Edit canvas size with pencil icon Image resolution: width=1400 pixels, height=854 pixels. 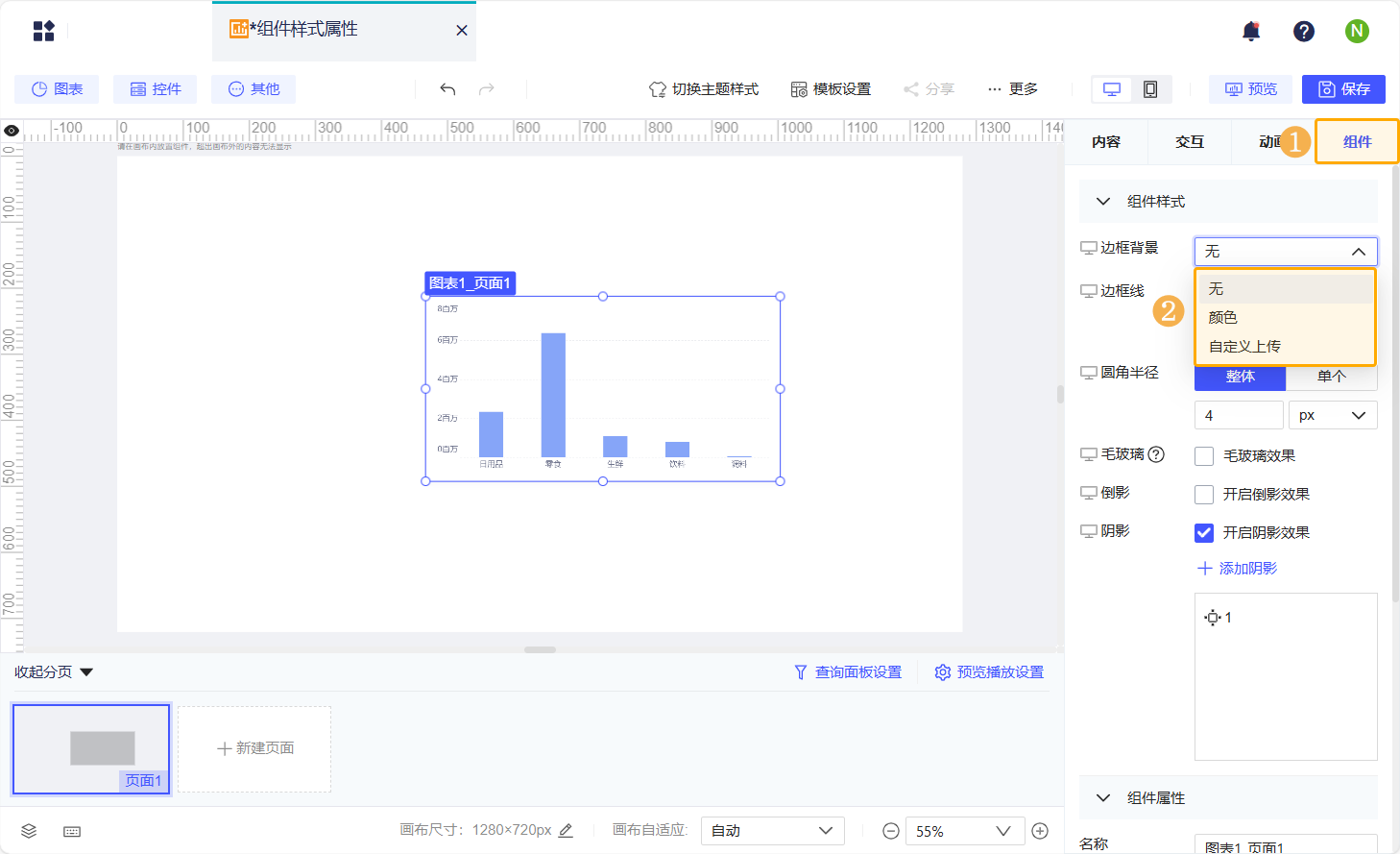[x=566, y=830]
